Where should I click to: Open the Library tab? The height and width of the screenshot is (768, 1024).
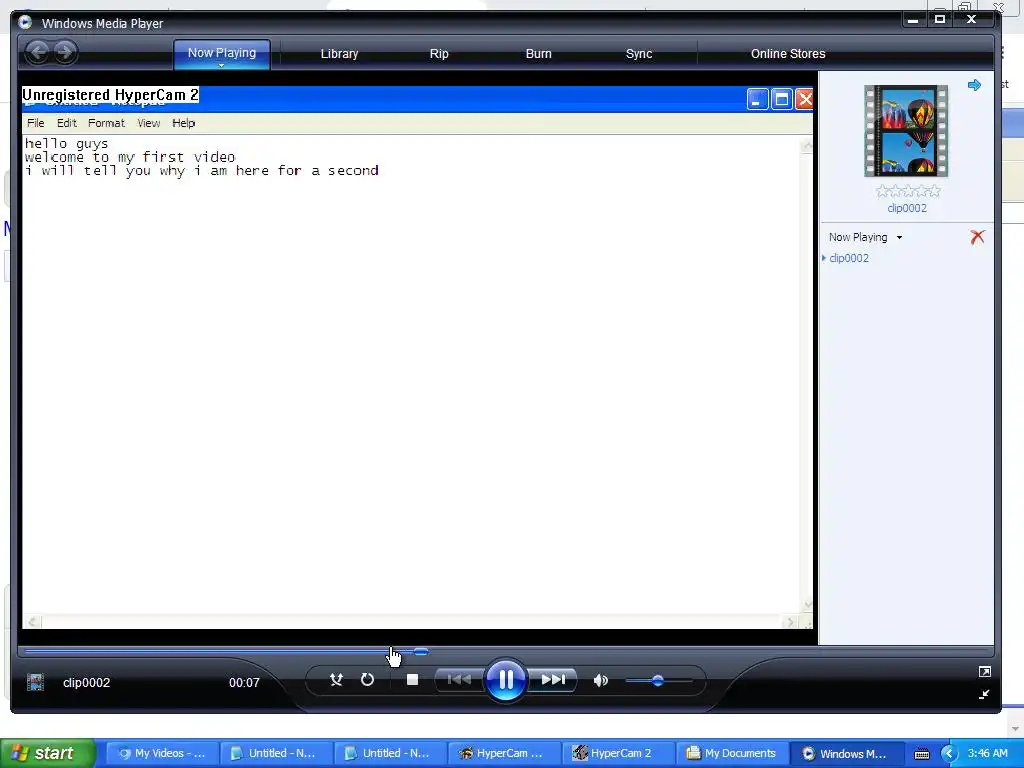click(340, 54)
